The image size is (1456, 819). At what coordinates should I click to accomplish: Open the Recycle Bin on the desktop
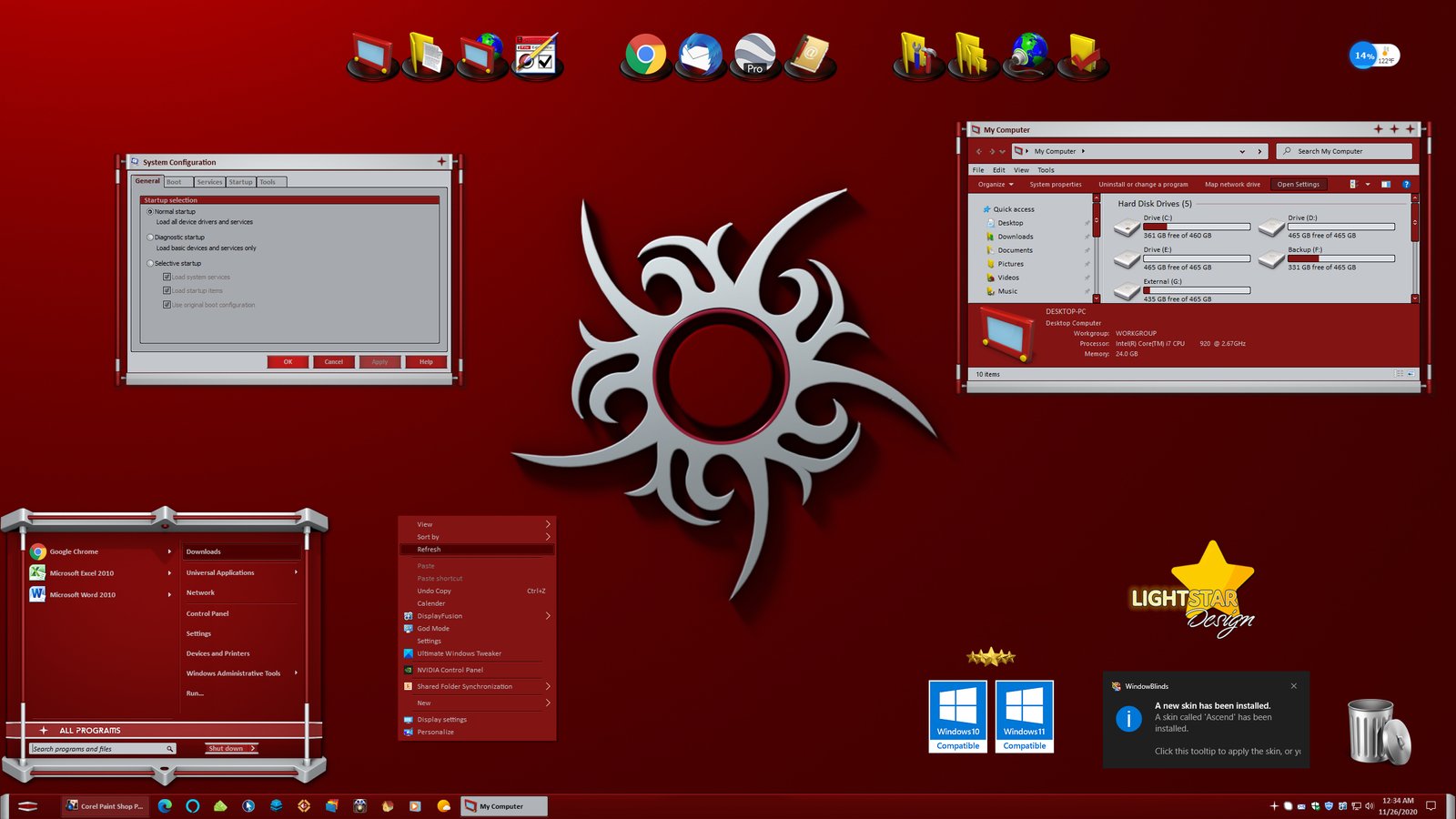coord(1379,732)
